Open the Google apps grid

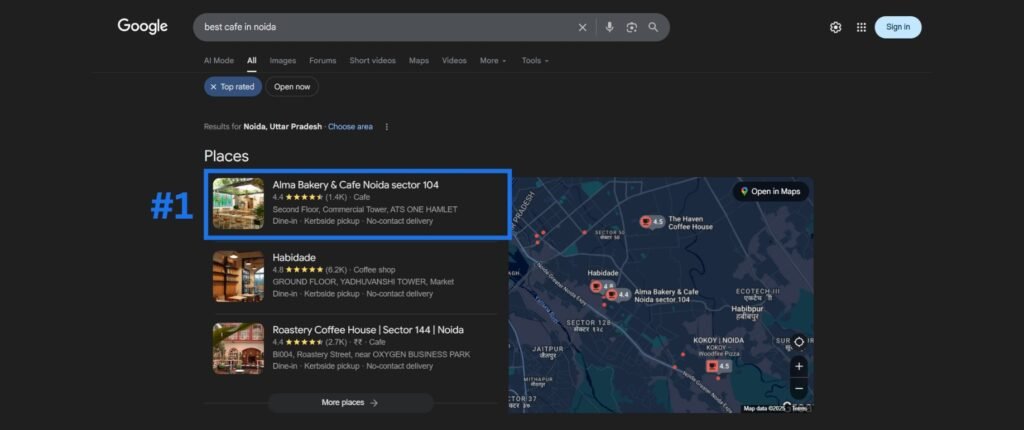tap(861, 27)
